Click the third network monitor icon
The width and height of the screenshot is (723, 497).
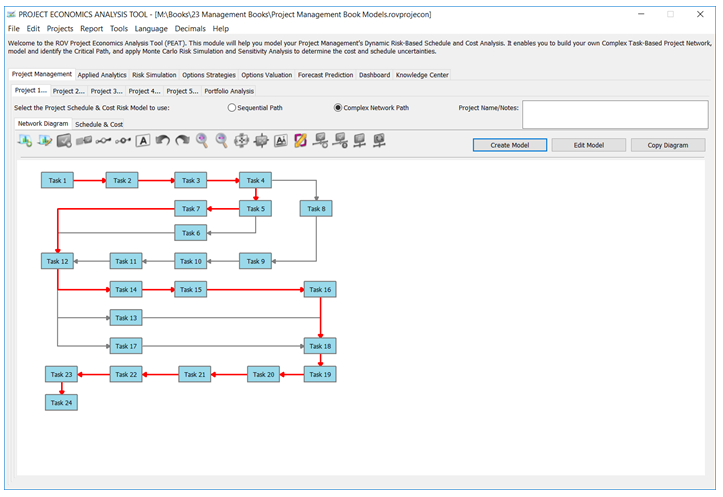[x=359, y=140]
